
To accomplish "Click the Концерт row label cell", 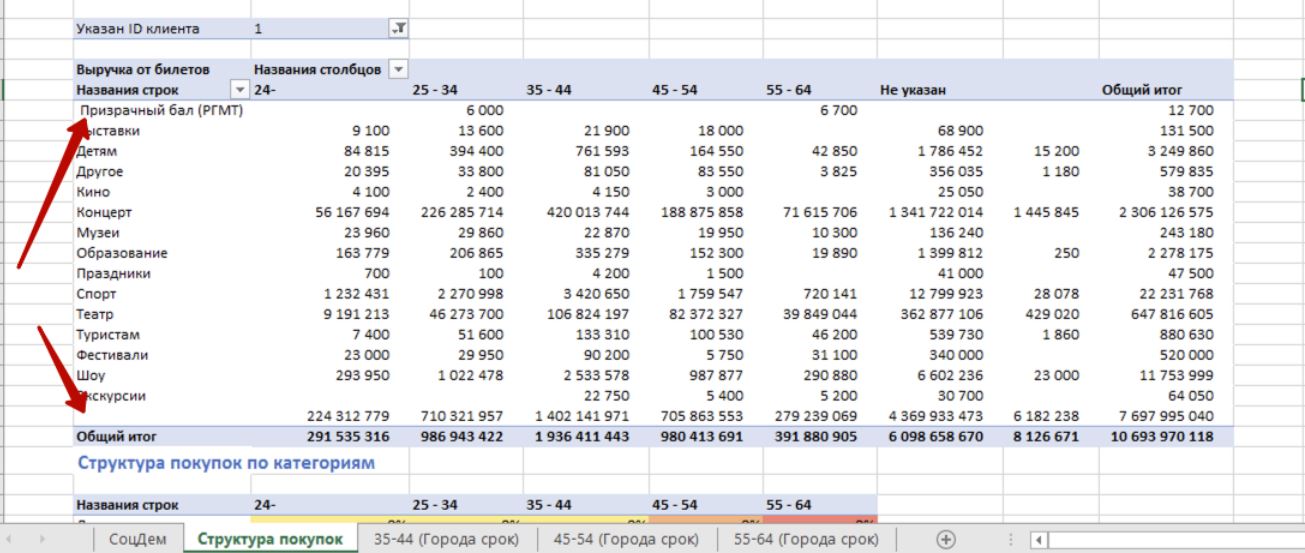I will coord(104,212).
